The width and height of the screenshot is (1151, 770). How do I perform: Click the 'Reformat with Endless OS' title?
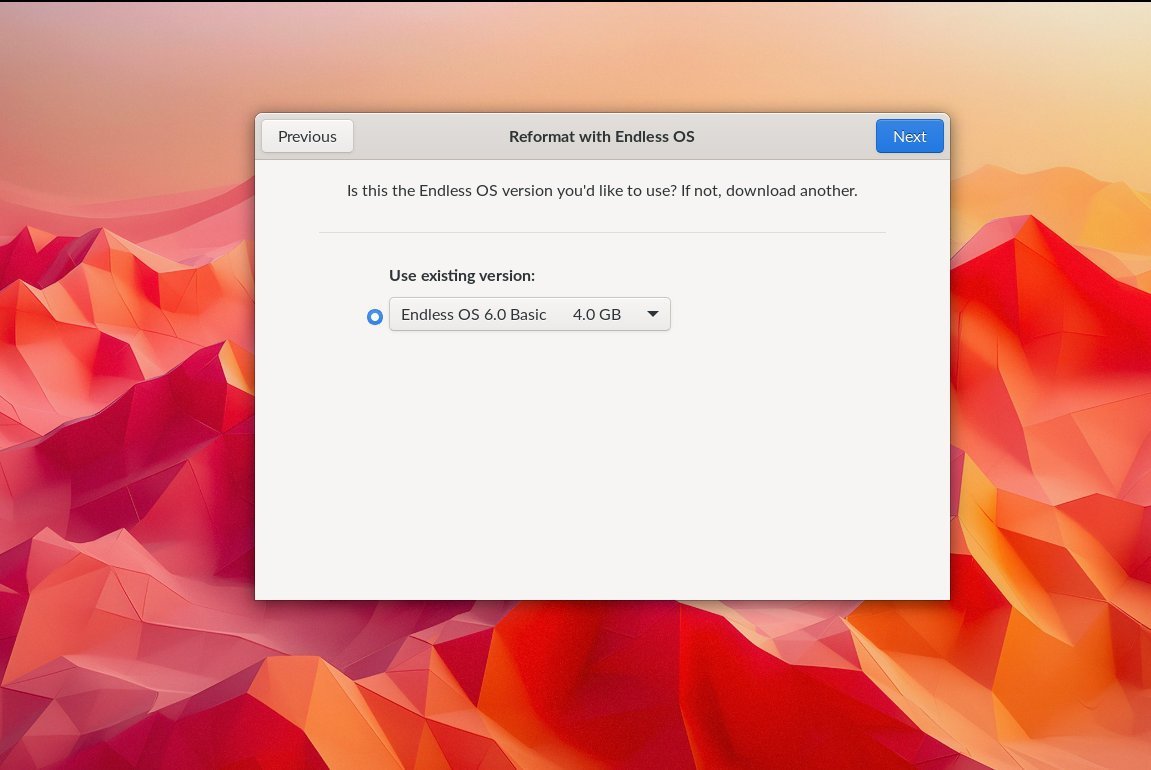pyautogui.click(x=602, y=137)
